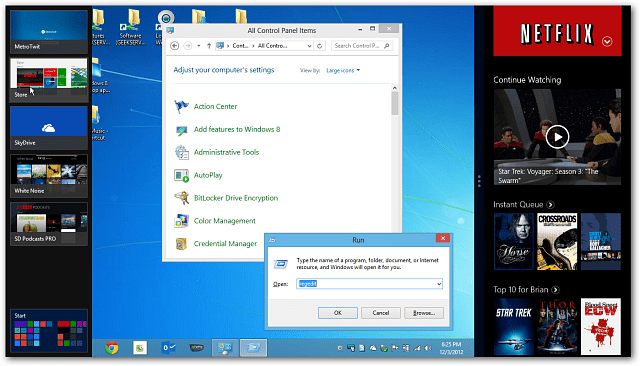Expand the Instant Queue arrow
Image resolution: width=640 pixels, height=366 pixels.
550,205
